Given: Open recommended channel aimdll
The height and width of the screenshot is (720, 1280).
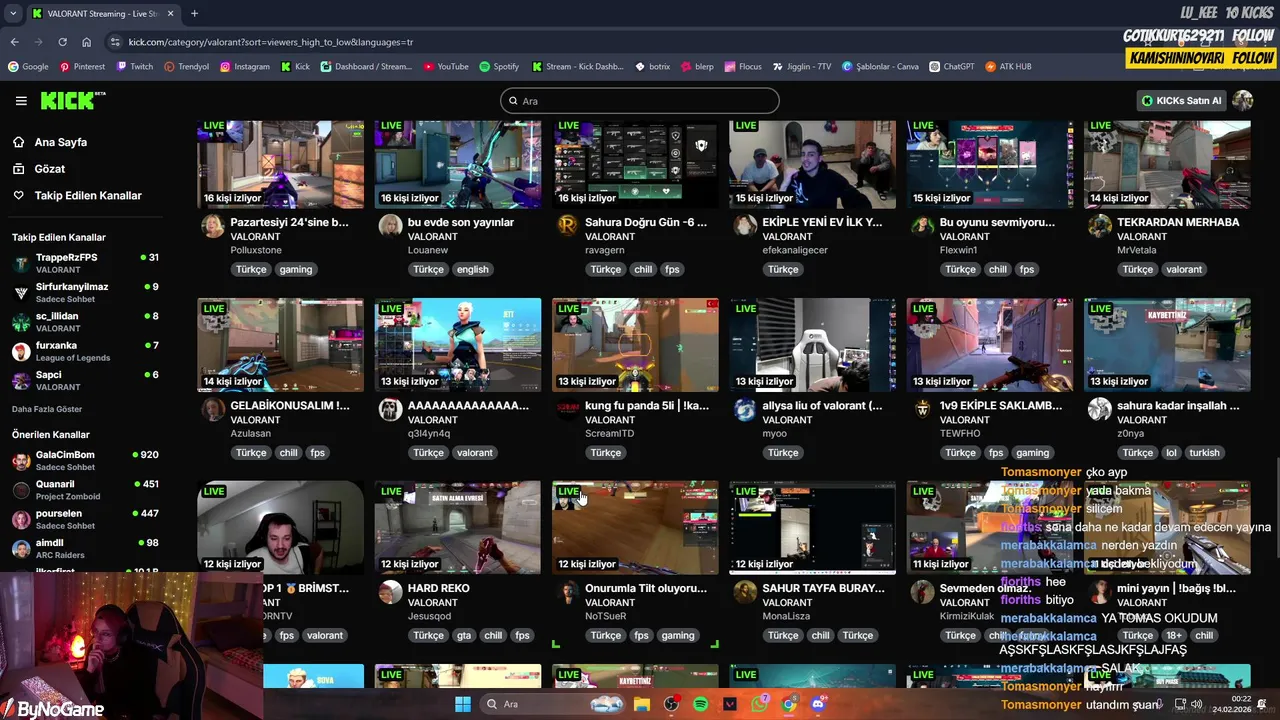Looking at the screenshot, I should tap(85, 548).
